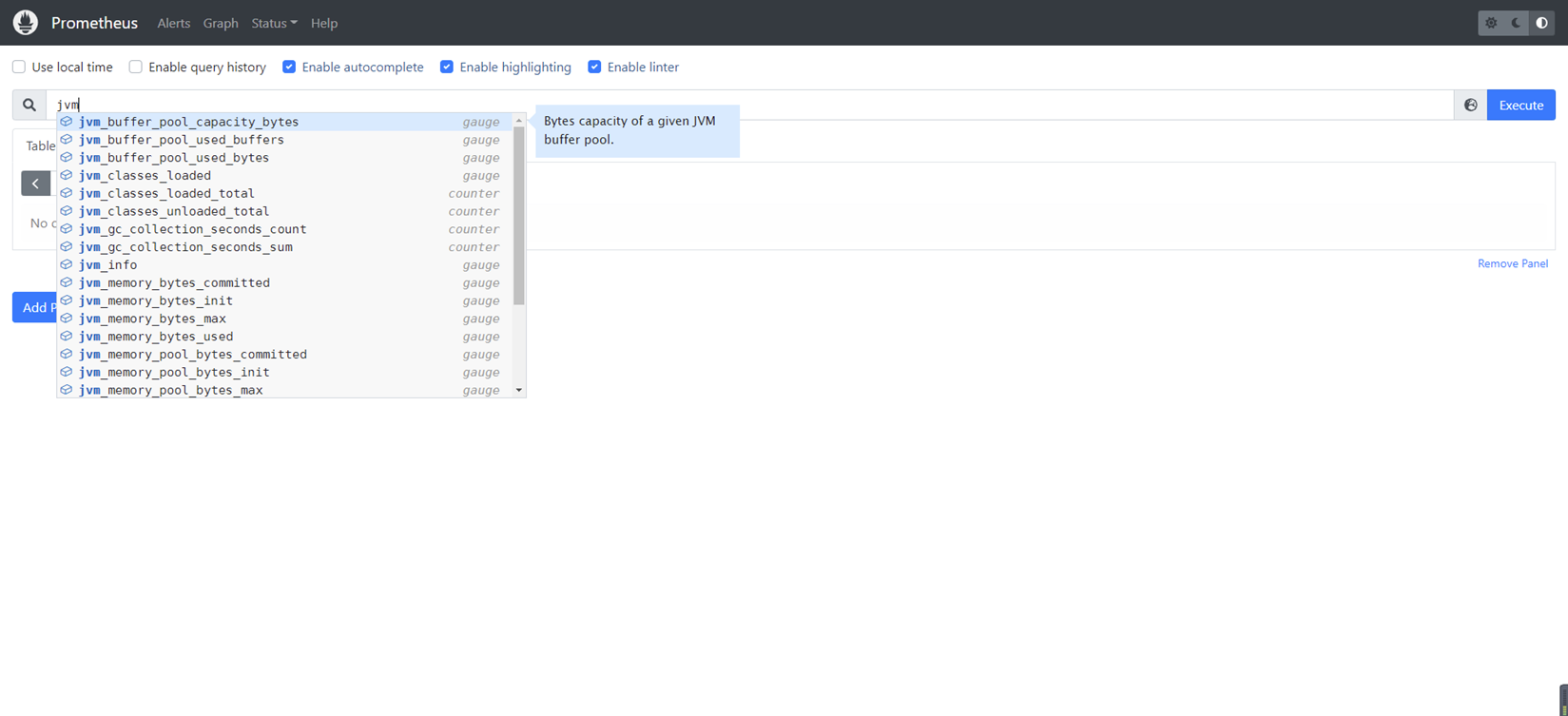Click icon beside jvm_memory_pool_bytes_init

67,372
